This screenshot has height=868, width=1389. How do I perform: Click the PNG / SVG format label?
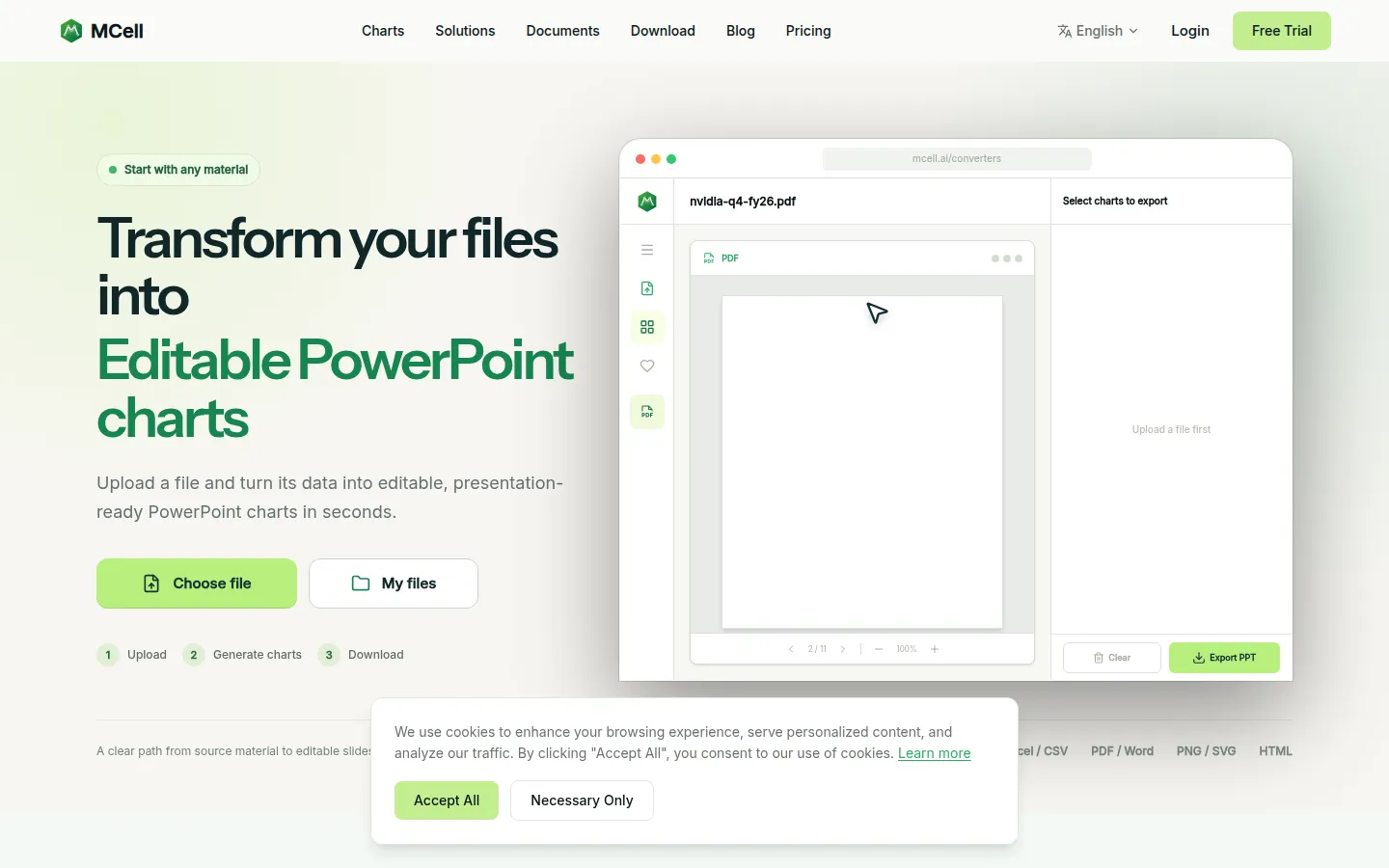[1206, 751]
